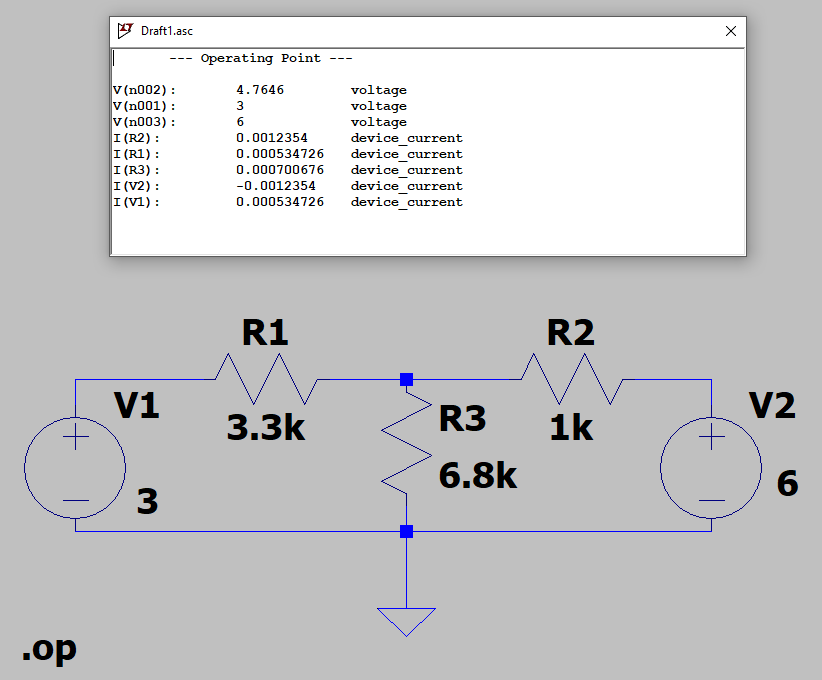Click the Operating Point header text
The image size is (822, 680).
click(261, 58)
